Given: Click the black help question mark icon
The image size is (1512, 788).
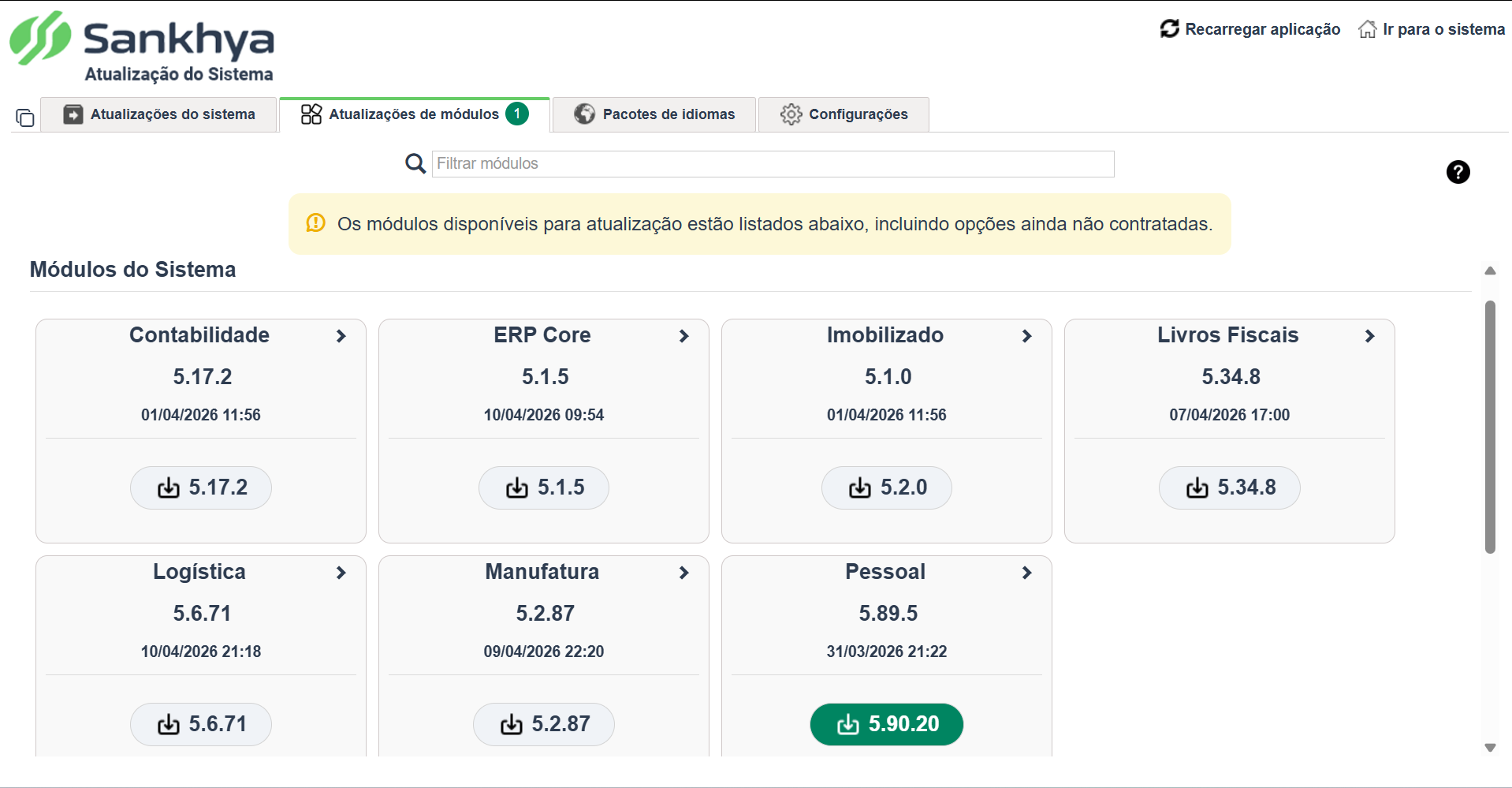Looking at the screenshot, I should pyautogui.click(x=1458, y=172).
